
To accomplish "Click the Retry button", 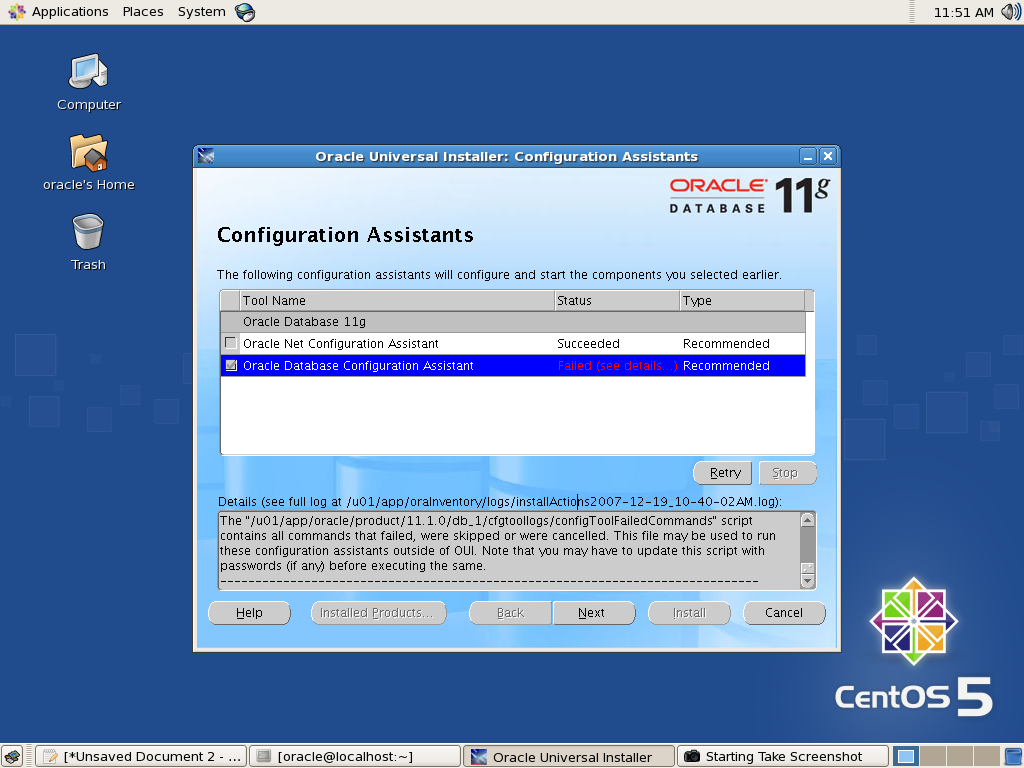I will 725,473.
